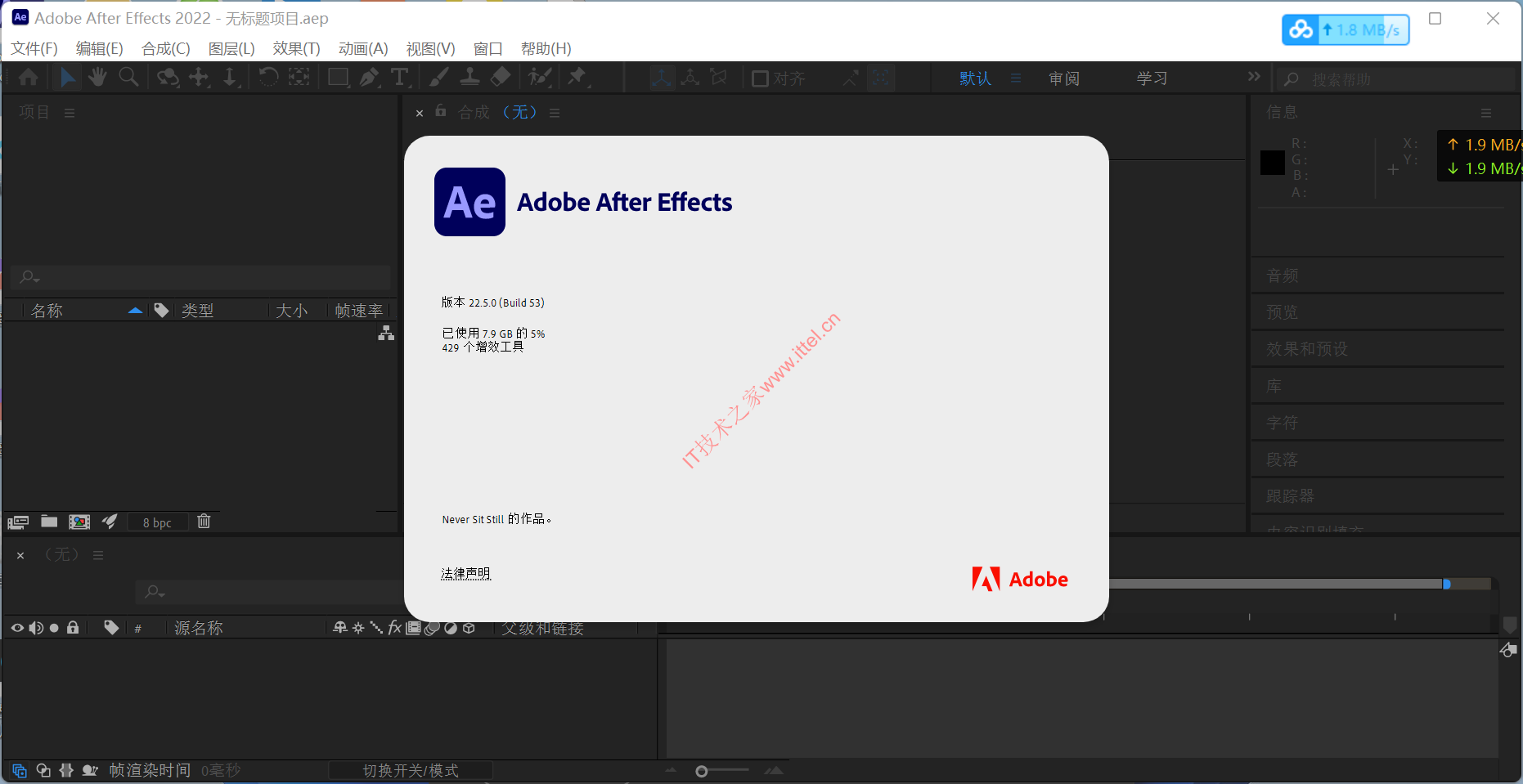
Task: Sort project items by 大小 column
Action: [291, 311]
